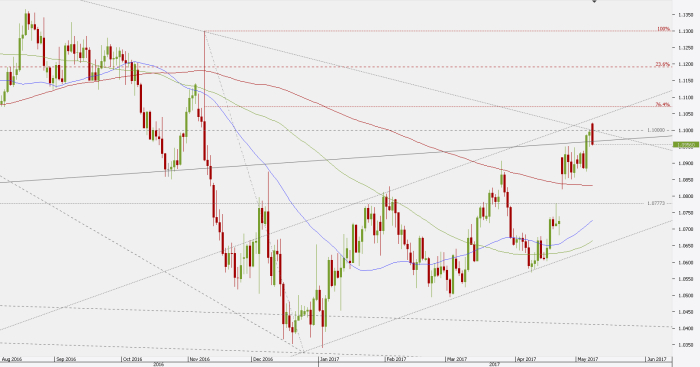700x367 pixels.
Task: Click the 1.1350 price axis label
Action: click(686, 15)
